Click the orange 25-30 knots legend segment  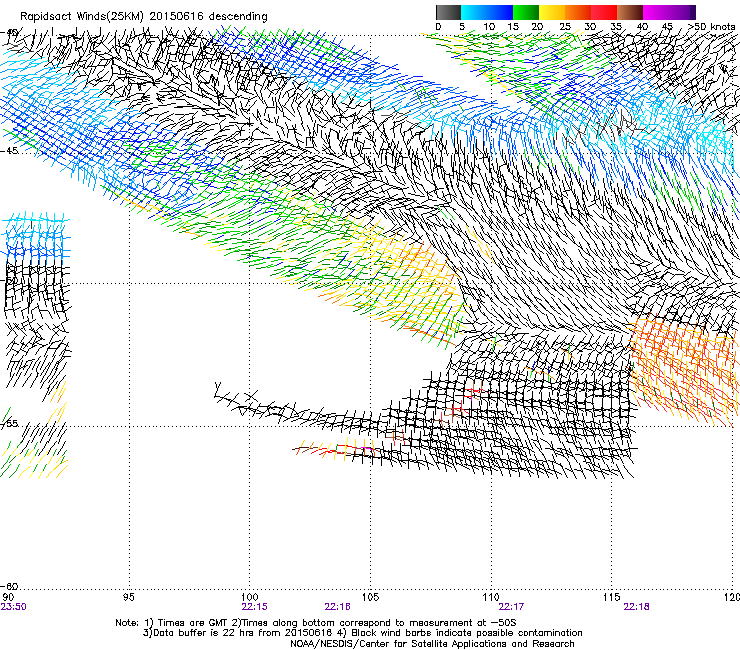(x=578, y=12)
